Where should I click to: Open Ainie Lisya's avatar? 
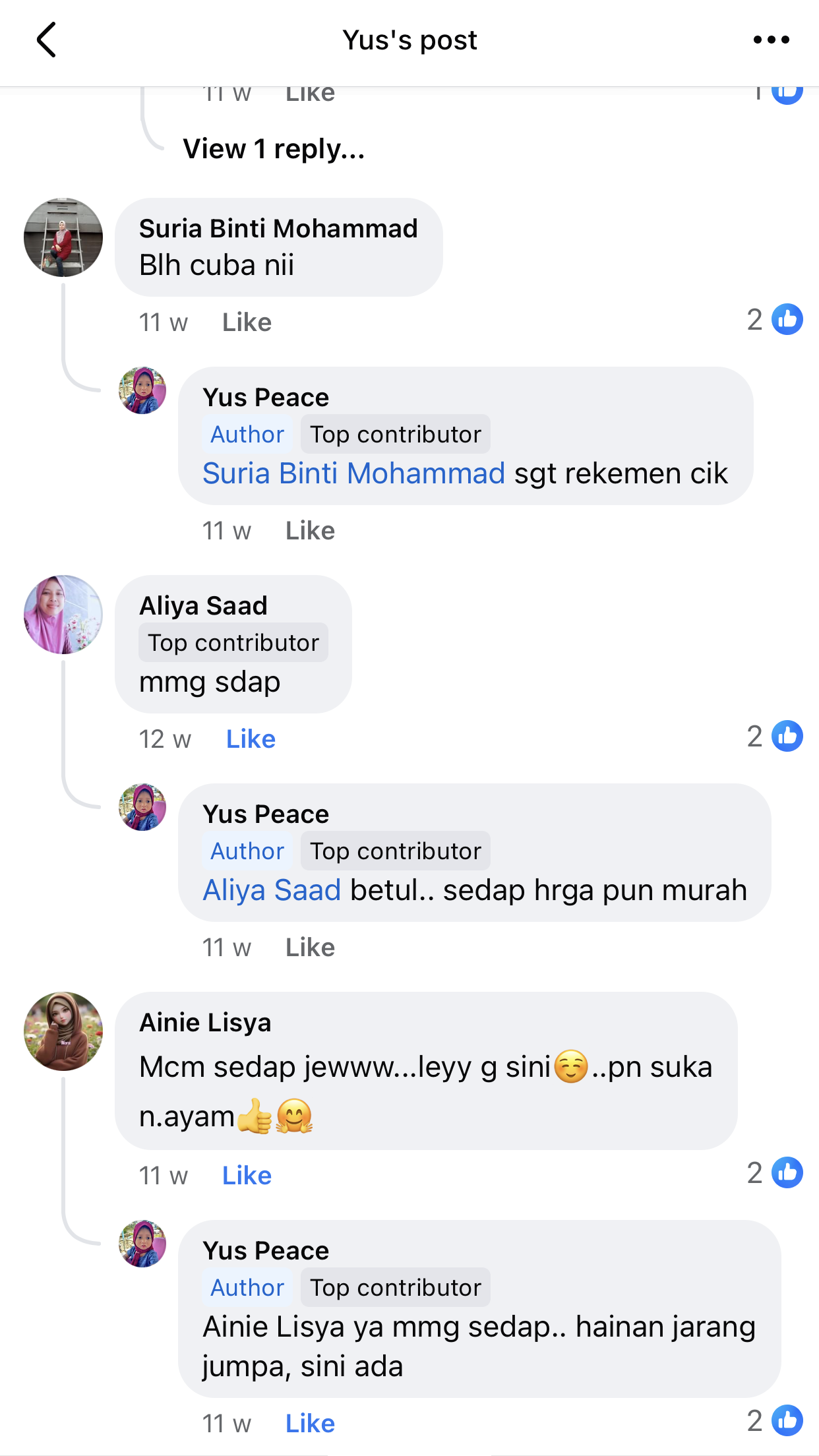click(x=63, y=1031)
